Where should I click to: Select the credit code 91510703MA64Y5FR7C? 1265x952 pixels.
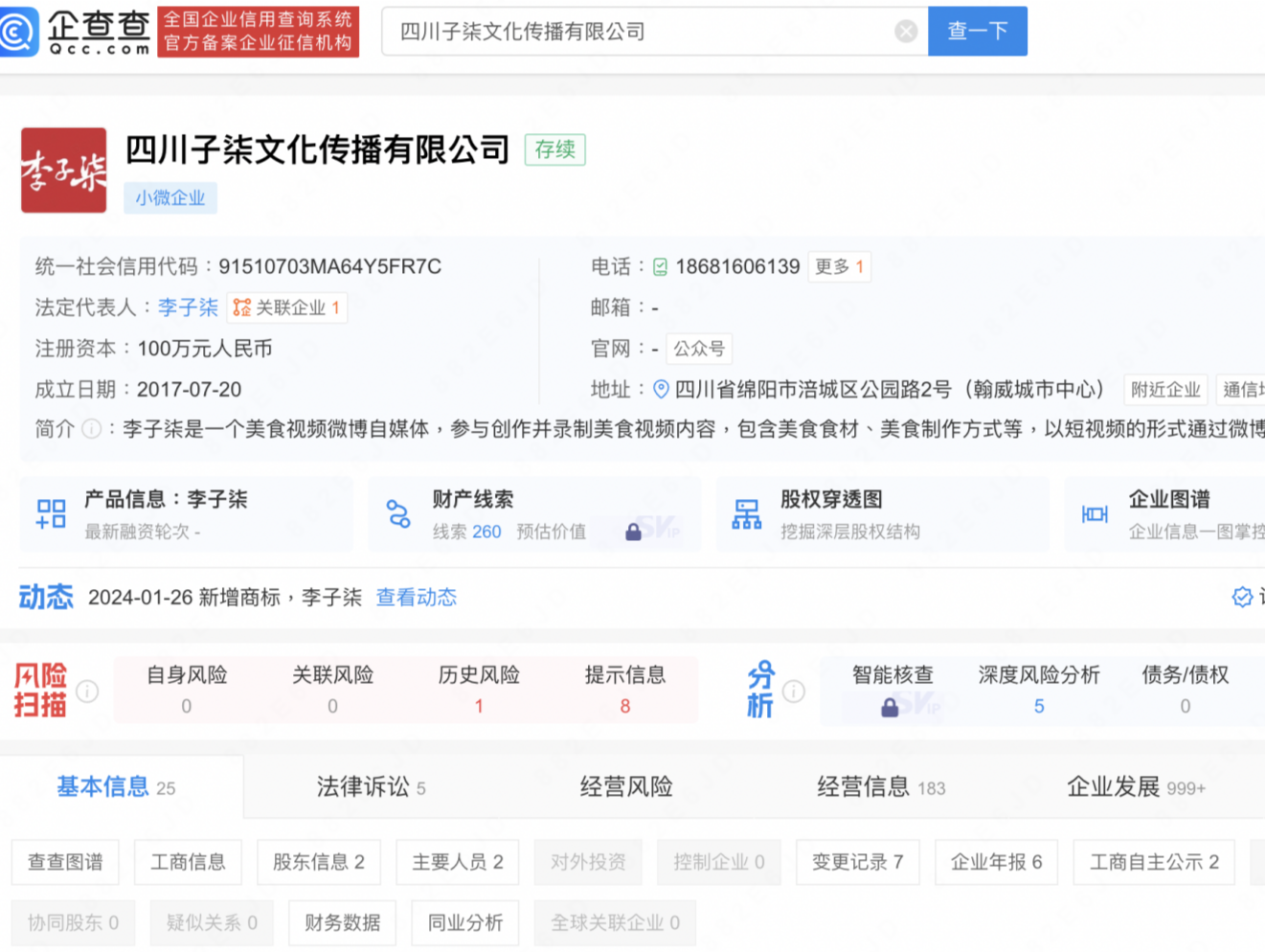pos(330,267)
